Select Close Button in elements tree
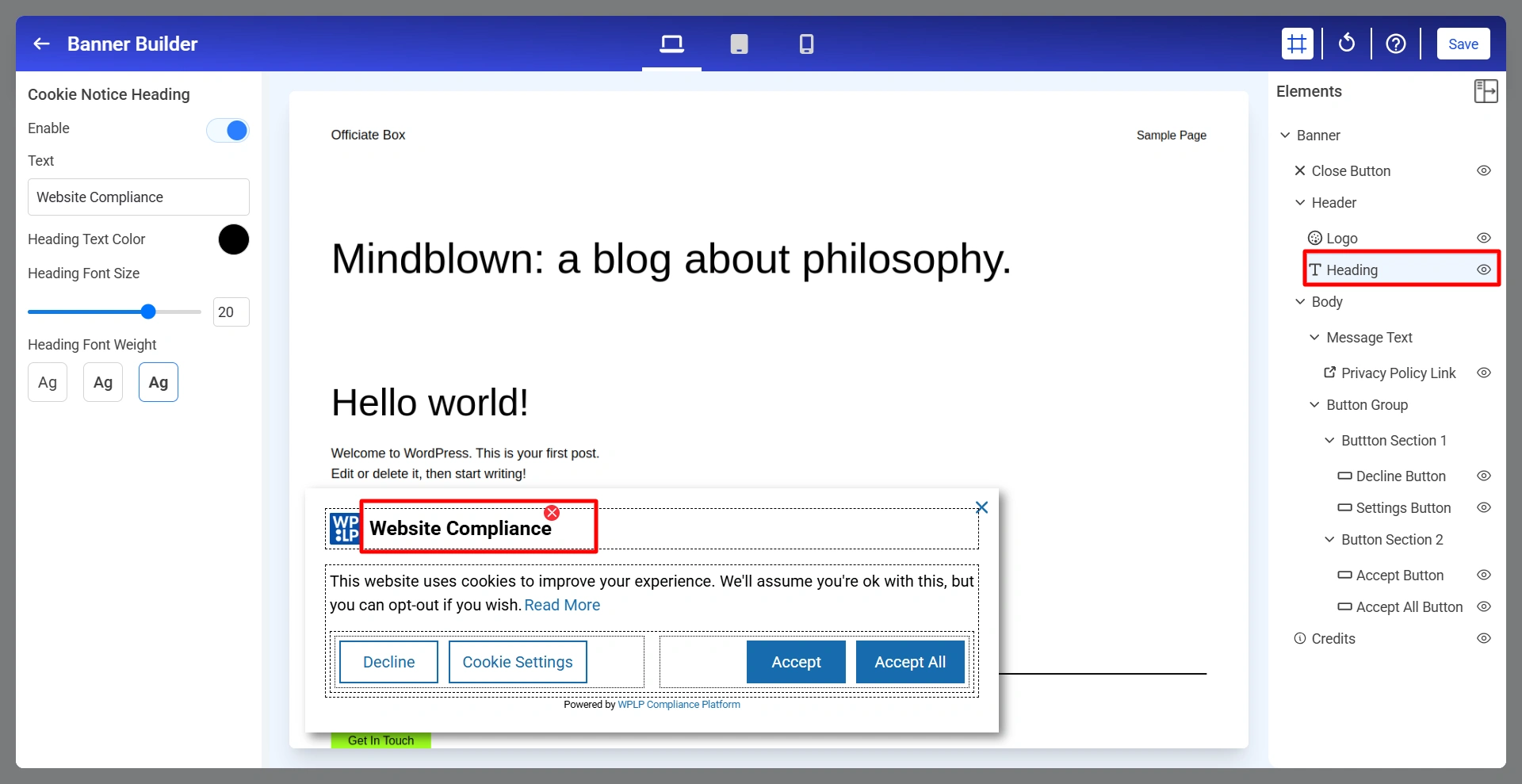Image resolution: width=1522 pixels, height=784 pixels. [1350, 170]
